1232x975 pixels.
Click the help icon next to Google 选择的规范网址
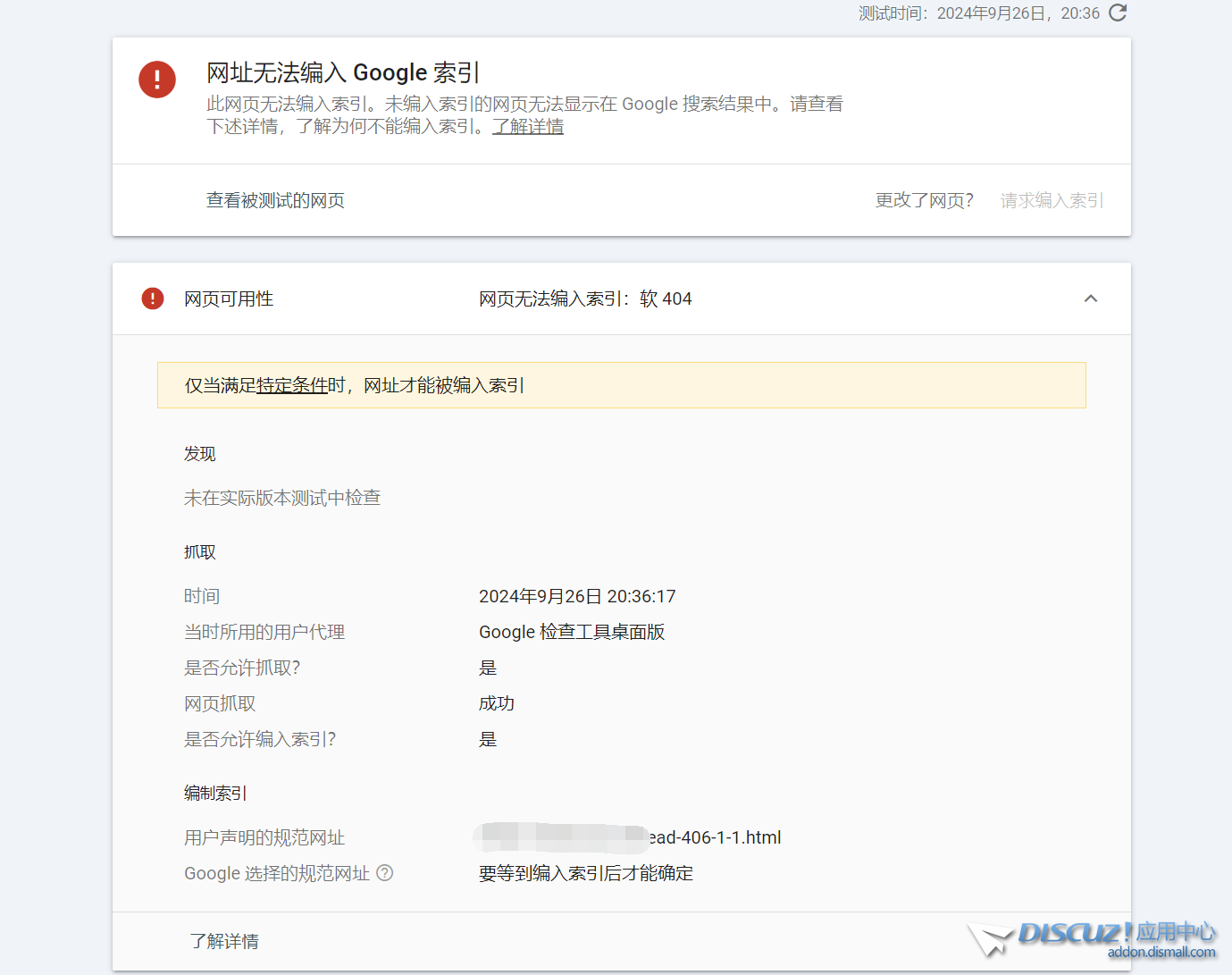point(385,873)
